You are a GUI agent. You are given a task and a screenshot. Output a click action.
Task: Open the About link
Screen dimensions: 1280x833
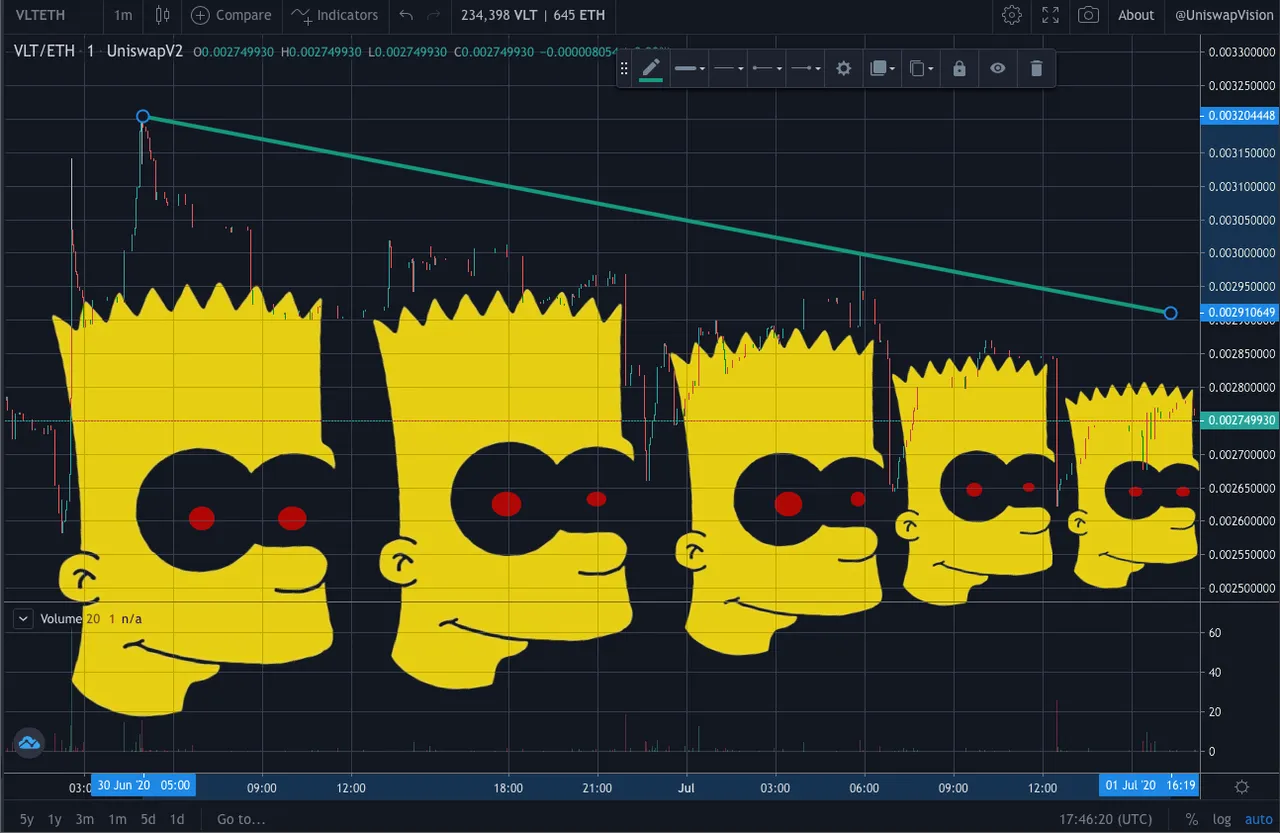[x=1136, y=15]
